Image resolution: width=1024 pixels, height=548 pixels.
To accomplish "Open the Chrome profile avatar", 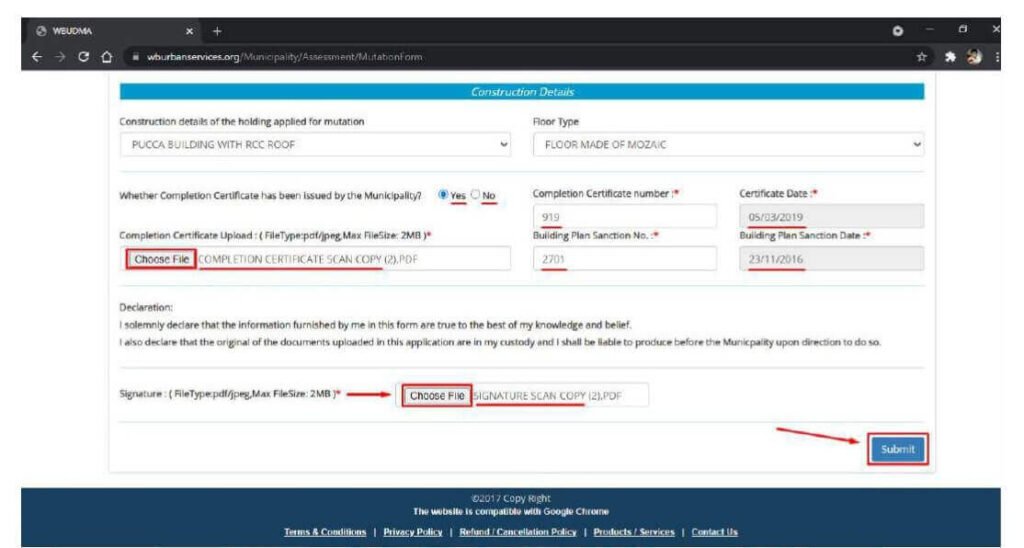I will click(974, 57).
